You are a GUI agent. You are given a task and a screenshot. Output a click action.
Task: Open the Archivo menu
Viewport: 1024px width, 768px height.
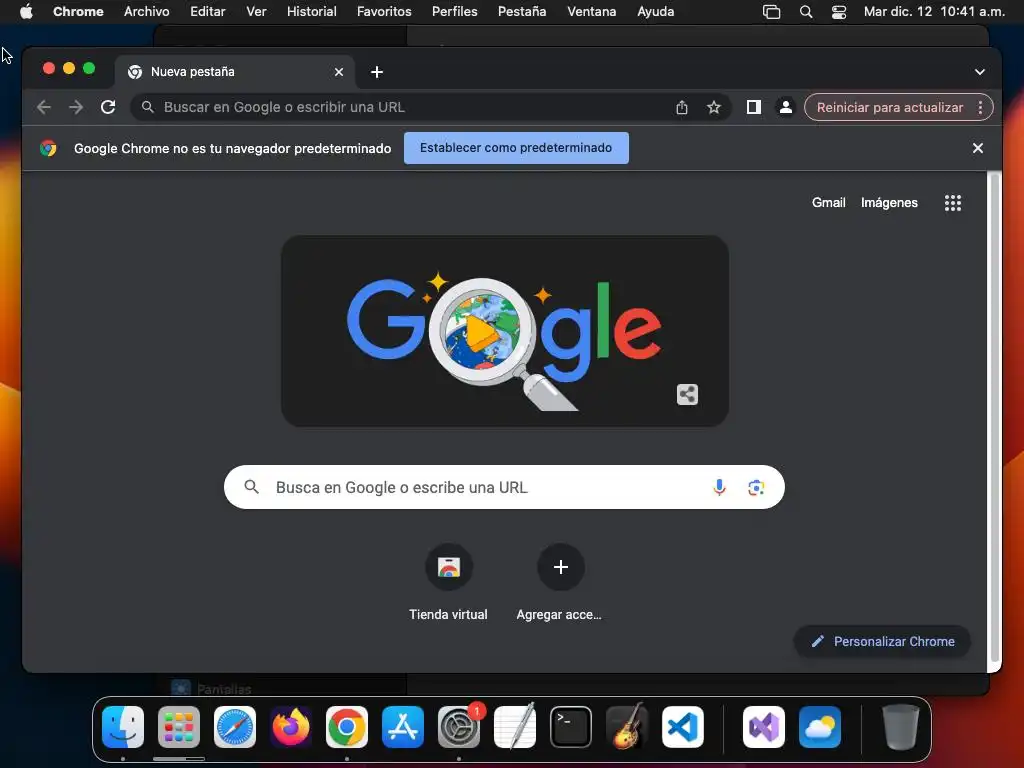pos(146,11)
